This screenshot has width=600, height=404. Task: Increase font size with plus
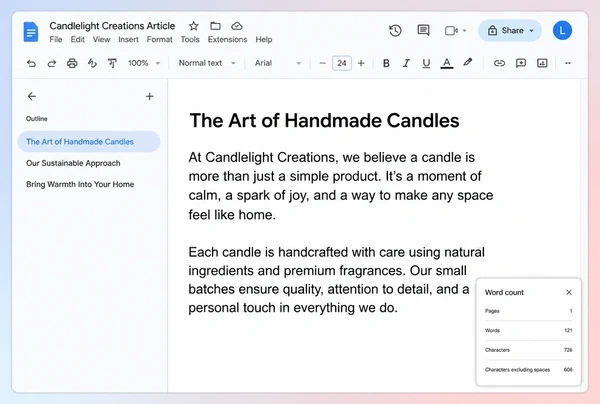click(361, 63)
